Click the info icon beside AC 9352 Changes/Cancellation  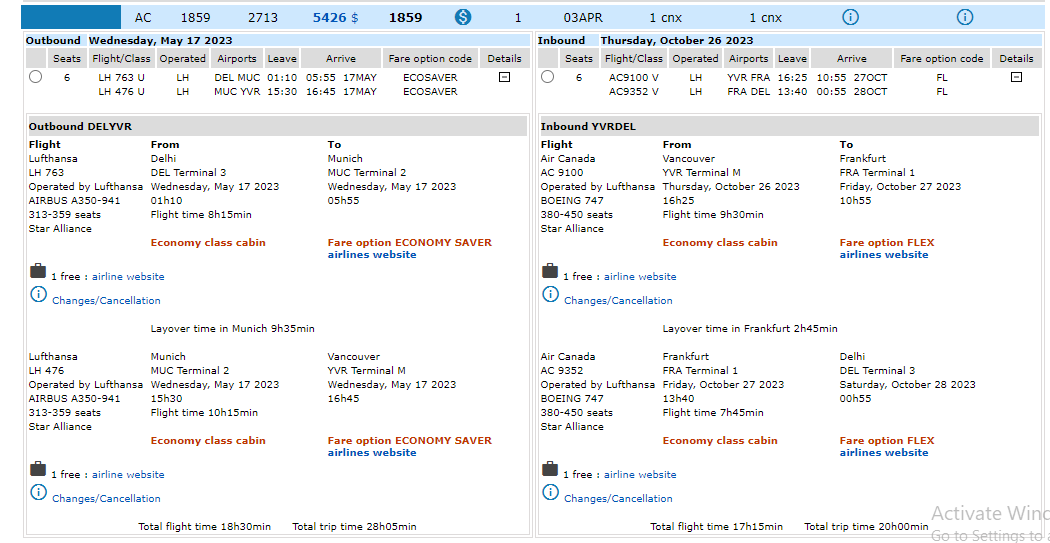pos(550,492)
